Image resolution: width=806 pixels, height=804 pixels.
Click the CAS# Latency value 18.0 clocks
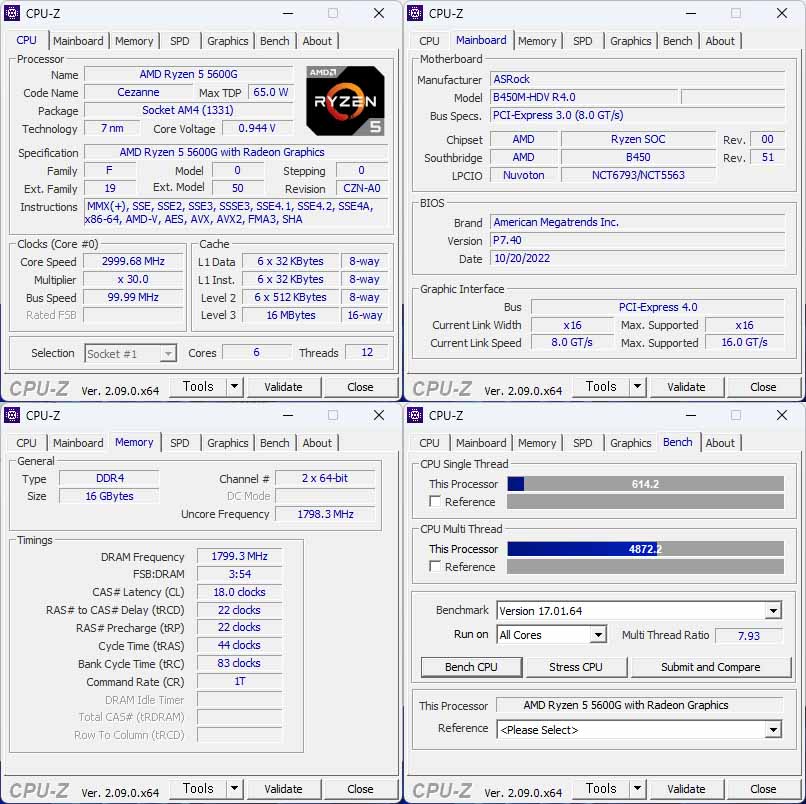240,592
